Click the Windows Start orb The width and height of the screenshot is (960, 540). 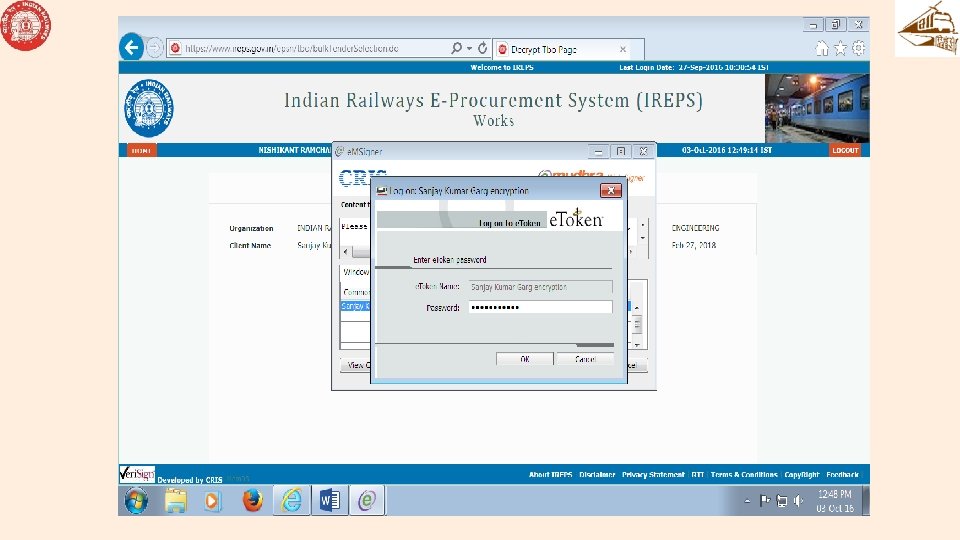coord(136,500)
